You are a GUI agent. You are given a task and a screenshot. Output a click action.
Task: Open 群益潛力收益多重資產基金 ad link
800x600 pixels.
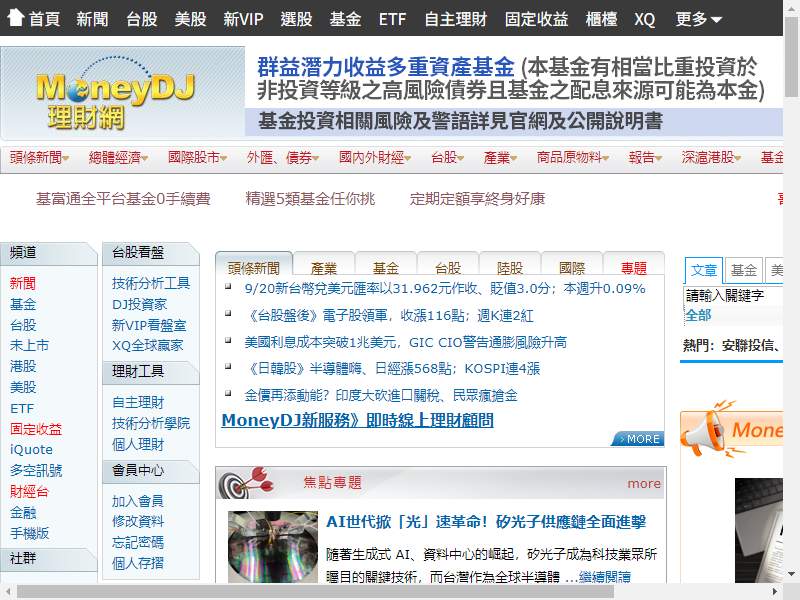click(x=386, y=66)
